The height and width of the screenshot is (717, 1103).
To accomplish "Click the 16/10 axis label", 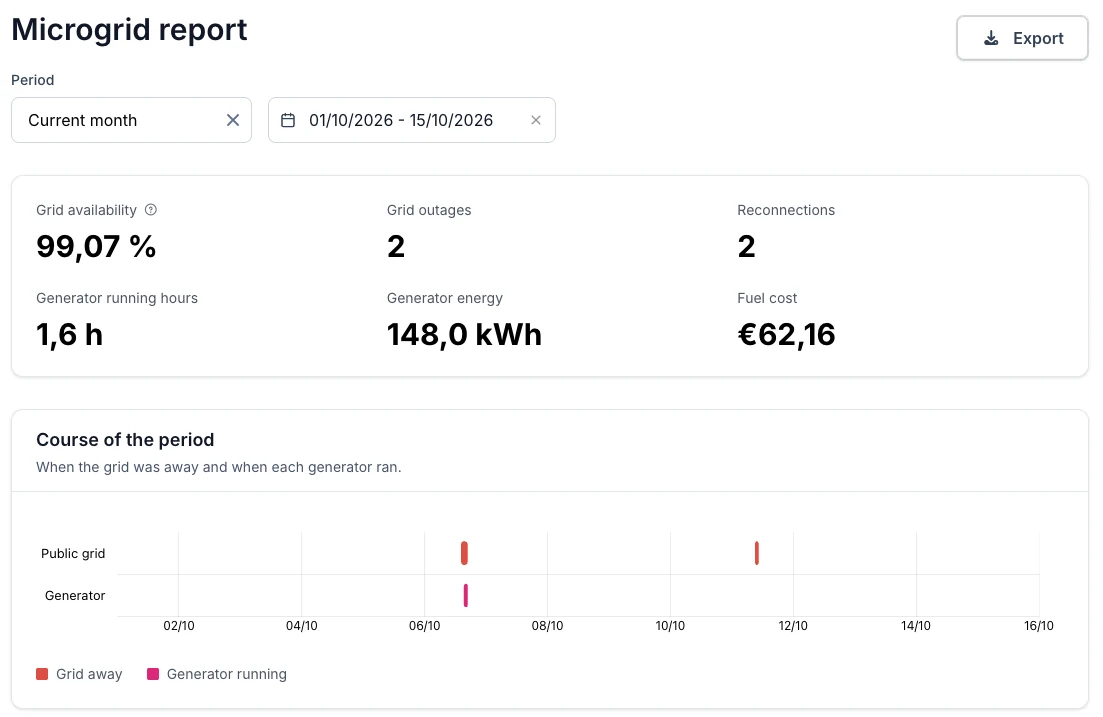I will click(1039, 626).
